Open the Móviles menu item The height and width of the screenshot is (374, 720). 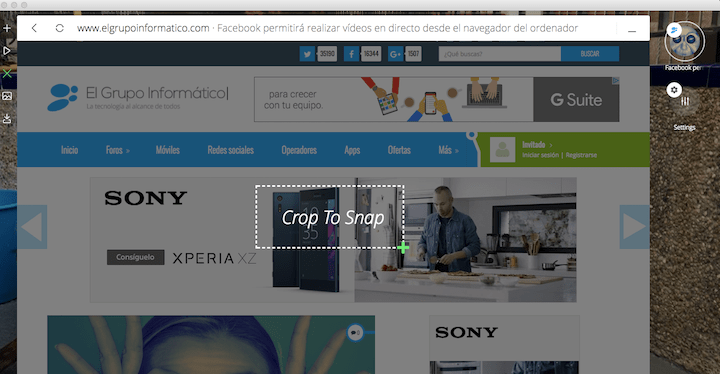[x=168, y=150]
